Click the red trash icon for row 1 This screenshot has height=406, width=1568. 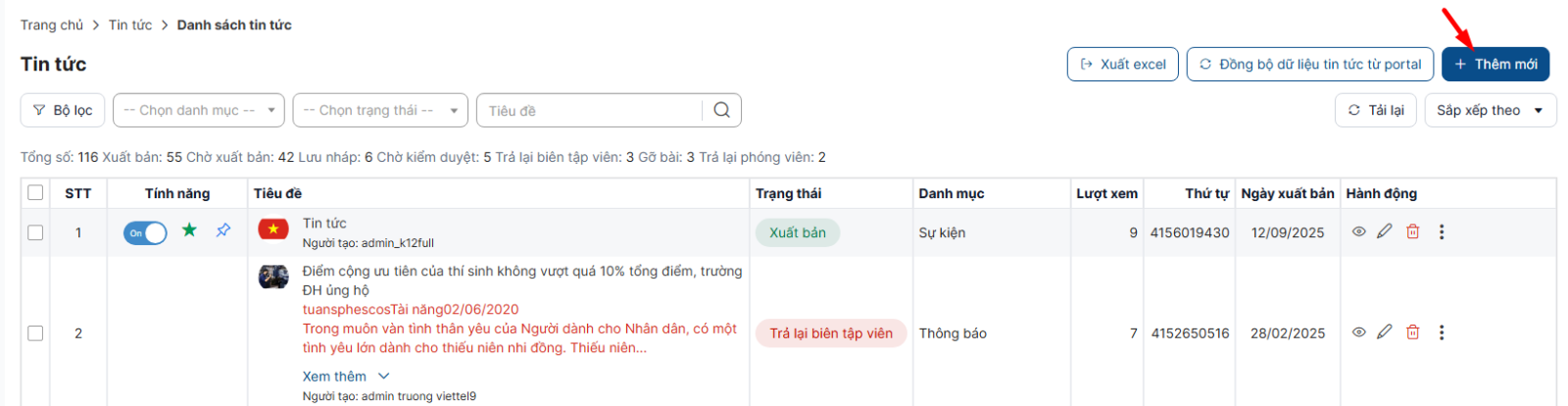[1412, 231]
